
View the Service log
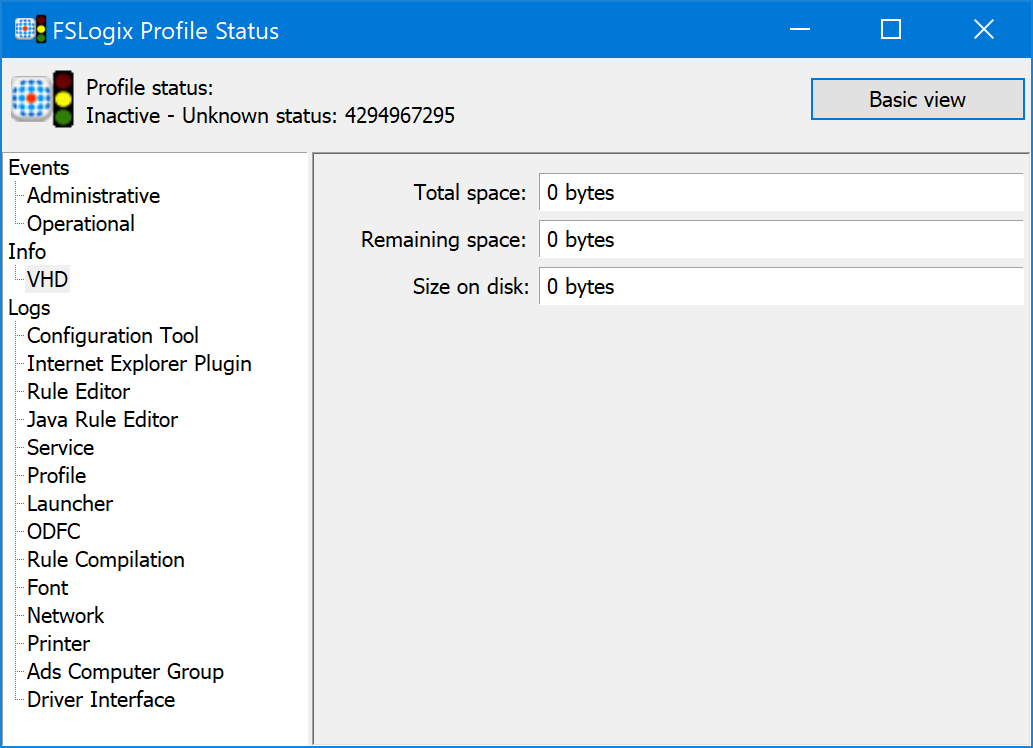coord(60,447)
